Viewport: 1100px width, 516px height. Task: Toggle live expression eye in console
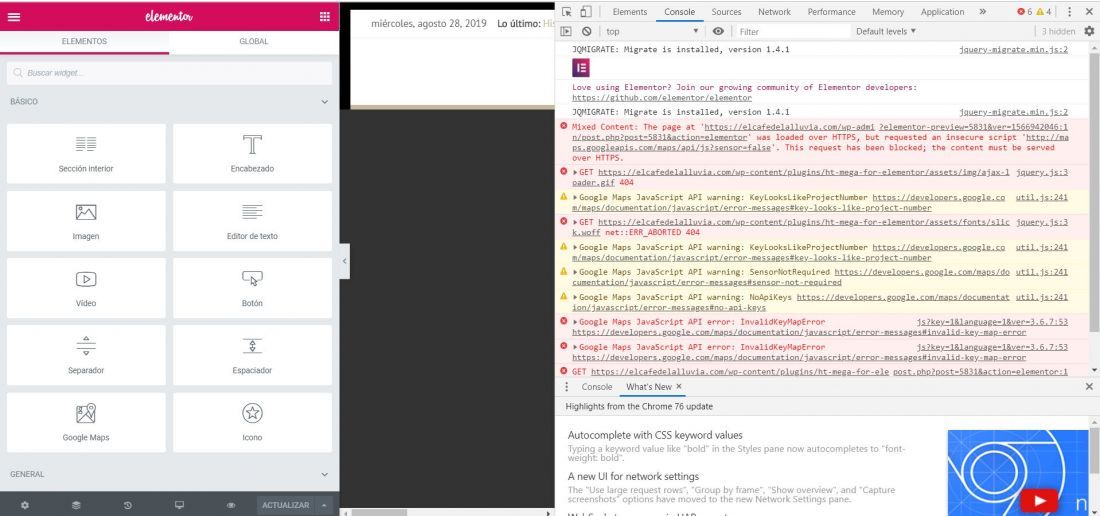[x=718, y=32]
